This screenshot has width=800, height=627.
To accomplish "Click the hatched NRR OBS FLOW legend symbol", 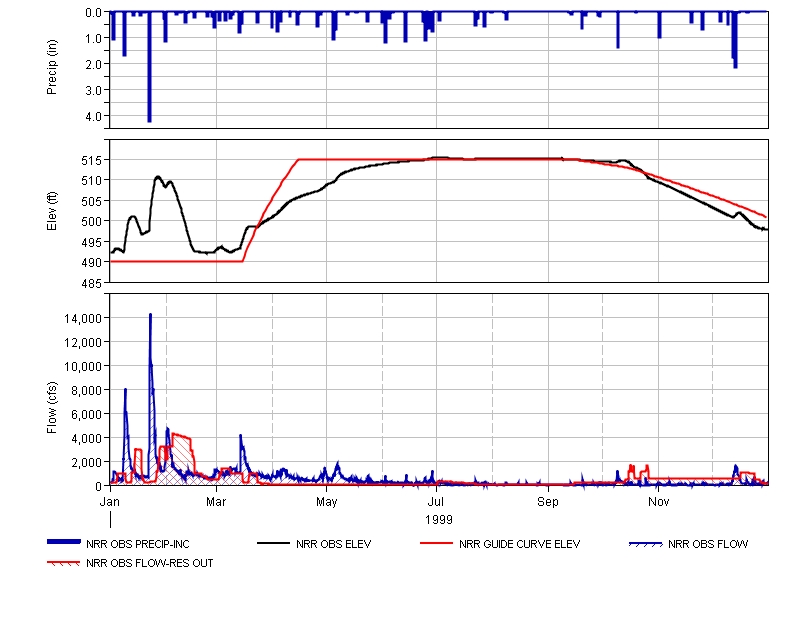I will coord(645,544).
